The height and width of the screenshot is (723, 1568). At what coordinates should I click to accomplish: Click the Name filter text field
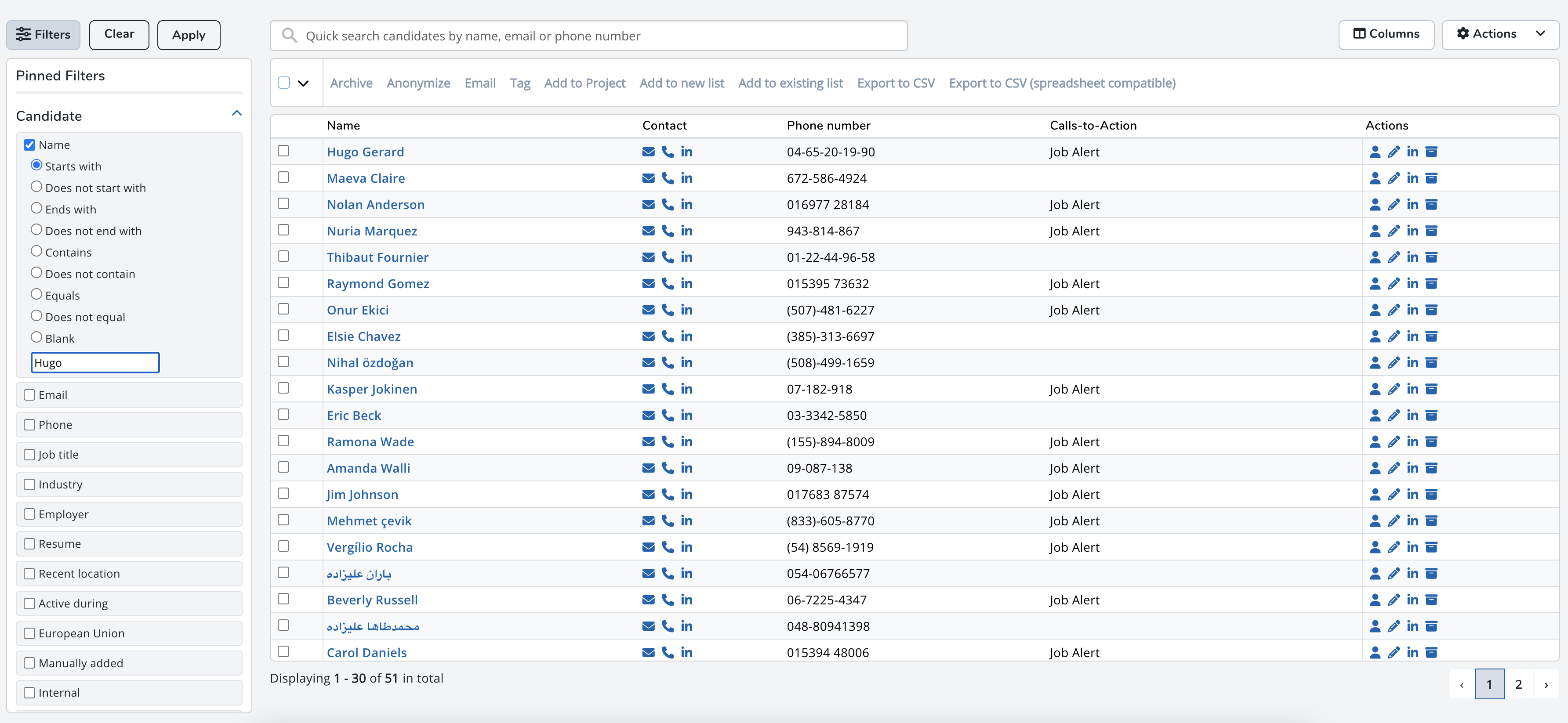tap(95, 363)
